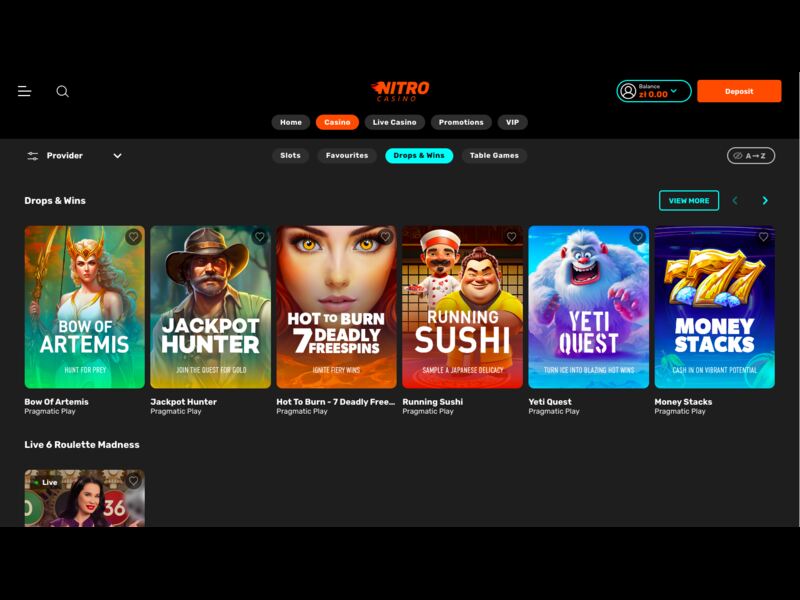Open the Jackpot Hunter title link
Viewport: 800px width, 600px height.
[x=183, y=402]
